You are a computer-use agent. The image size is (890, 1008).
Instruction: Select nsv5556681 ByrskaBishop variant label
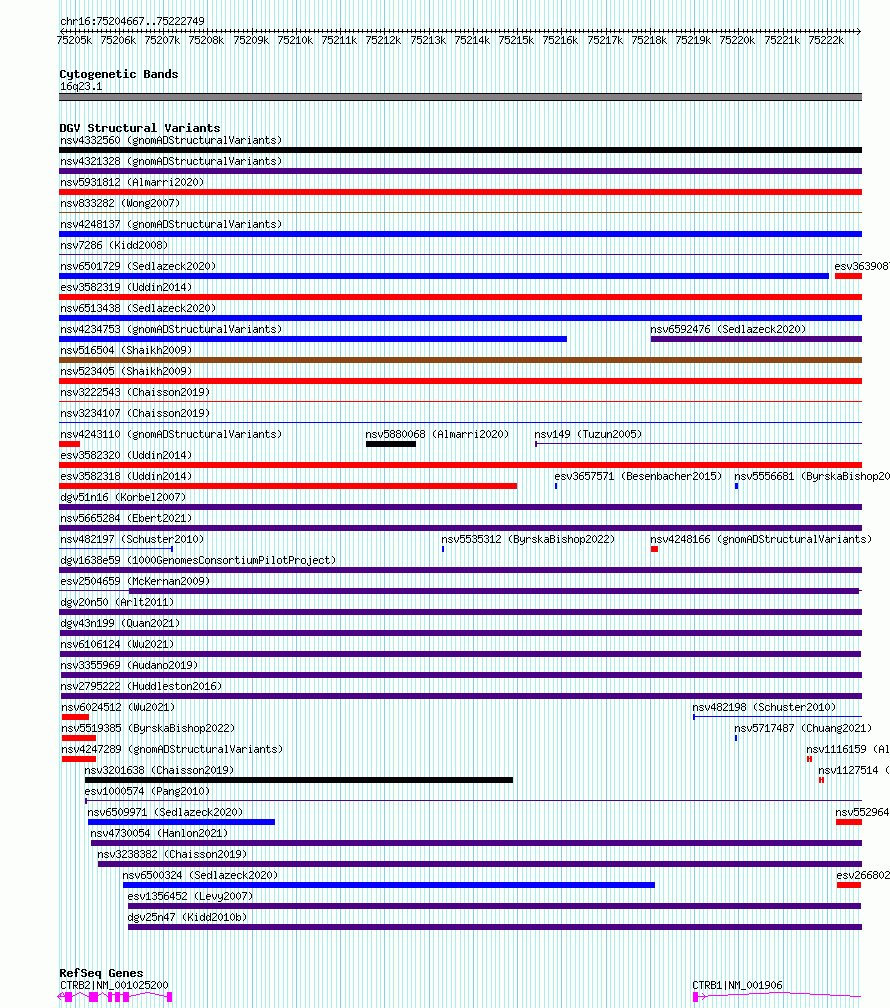[x=812, y=476]
